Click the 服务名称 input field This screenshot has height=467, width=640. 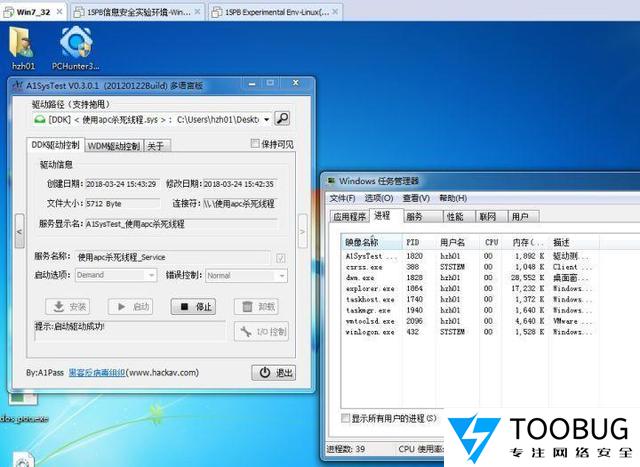tap(173, 258)
